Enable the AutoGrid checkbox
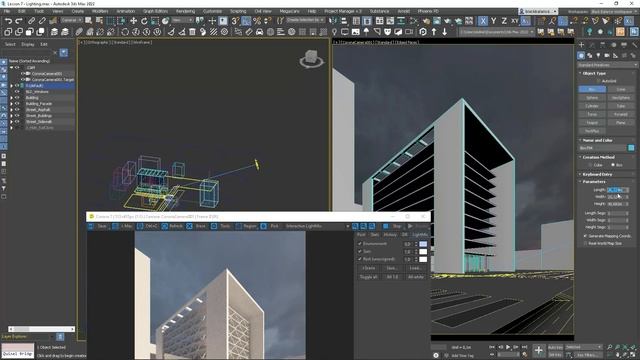This screenshot has height=360, width=640. click(599, 81)
